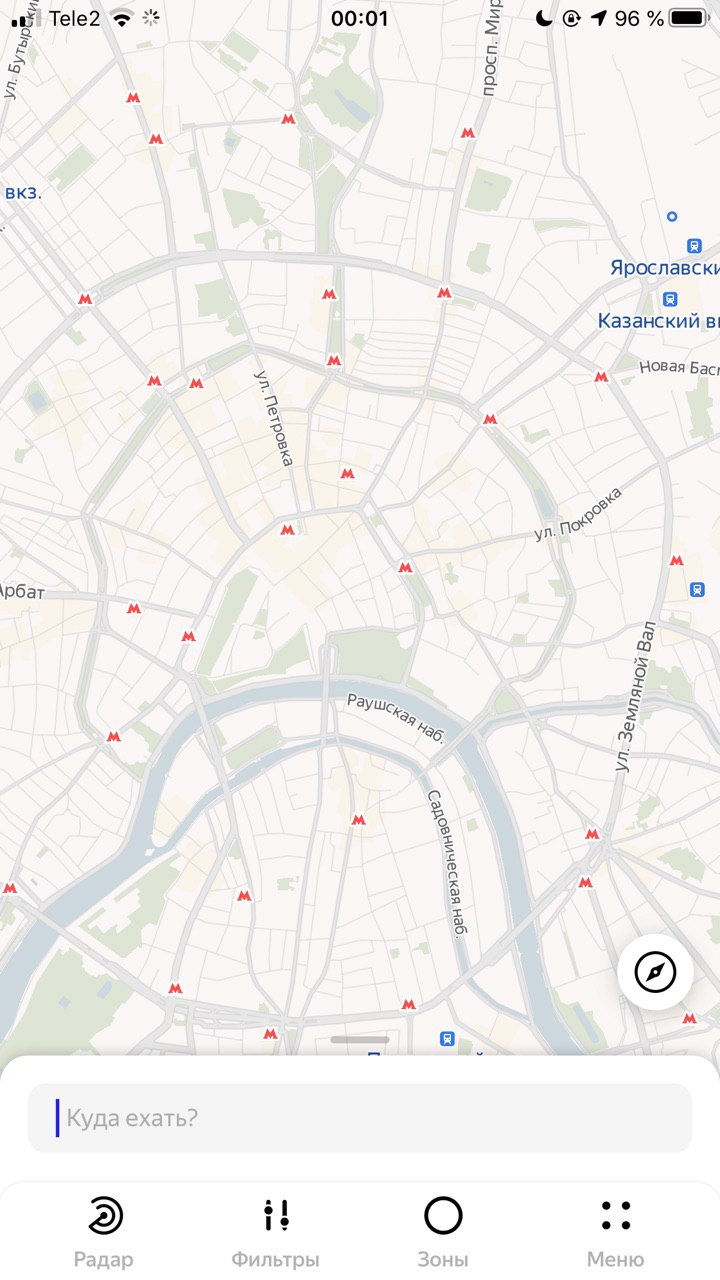Tap the Wi-Fi icon in status bar
The image size is (720, 1280).
click(x=122, y=18)
